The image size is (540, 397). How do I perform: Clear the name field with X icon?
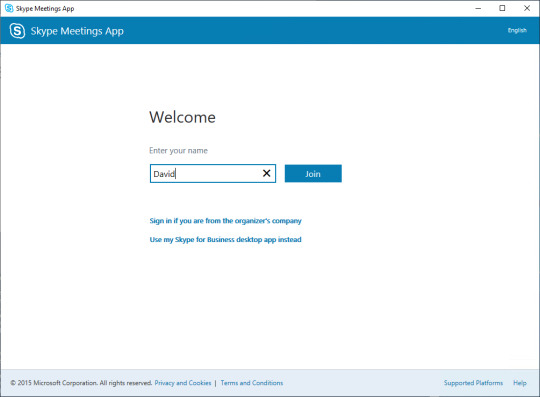(267, 173)
